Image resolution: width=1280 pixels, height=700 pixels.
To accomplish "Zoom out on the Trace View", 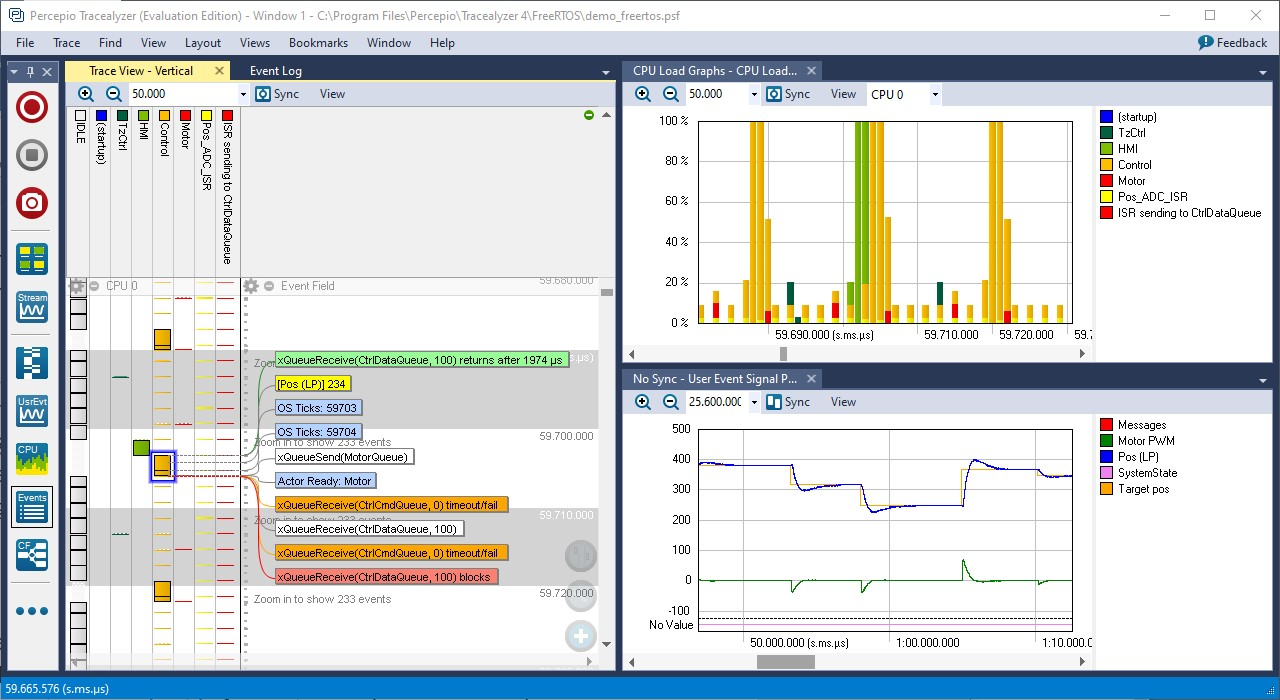I will pyautogui.click(x=114, y=94).
